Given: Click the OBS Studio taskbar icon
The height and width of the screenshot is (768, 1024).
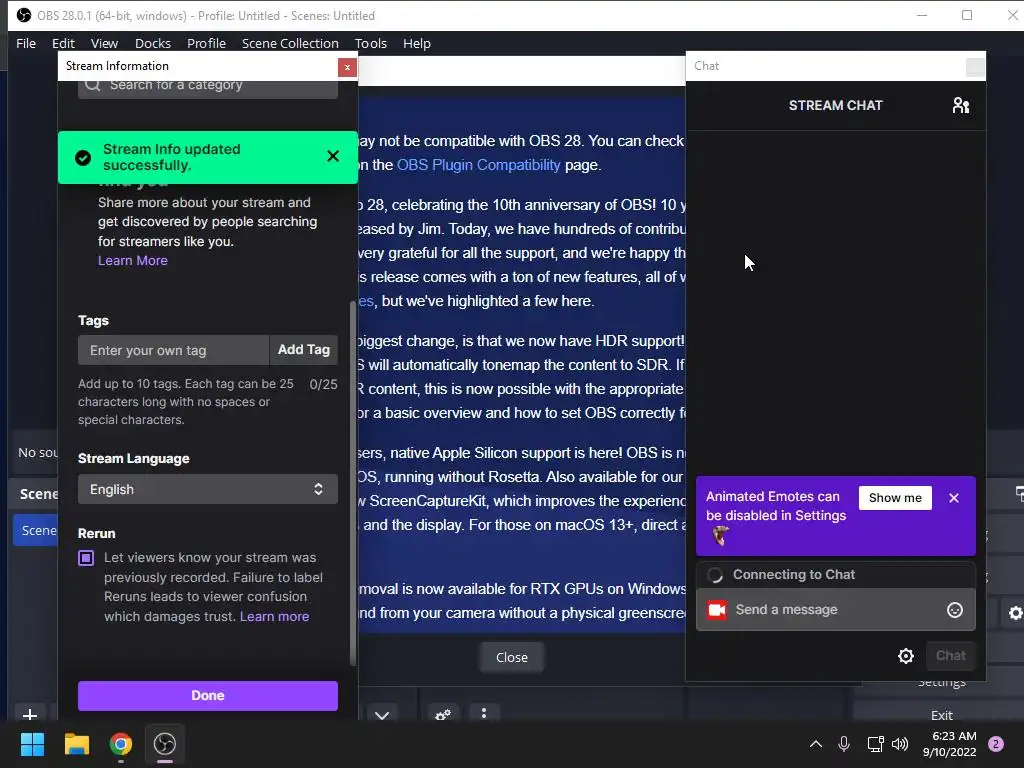Looking at the screenshot, I should (165, 744).
